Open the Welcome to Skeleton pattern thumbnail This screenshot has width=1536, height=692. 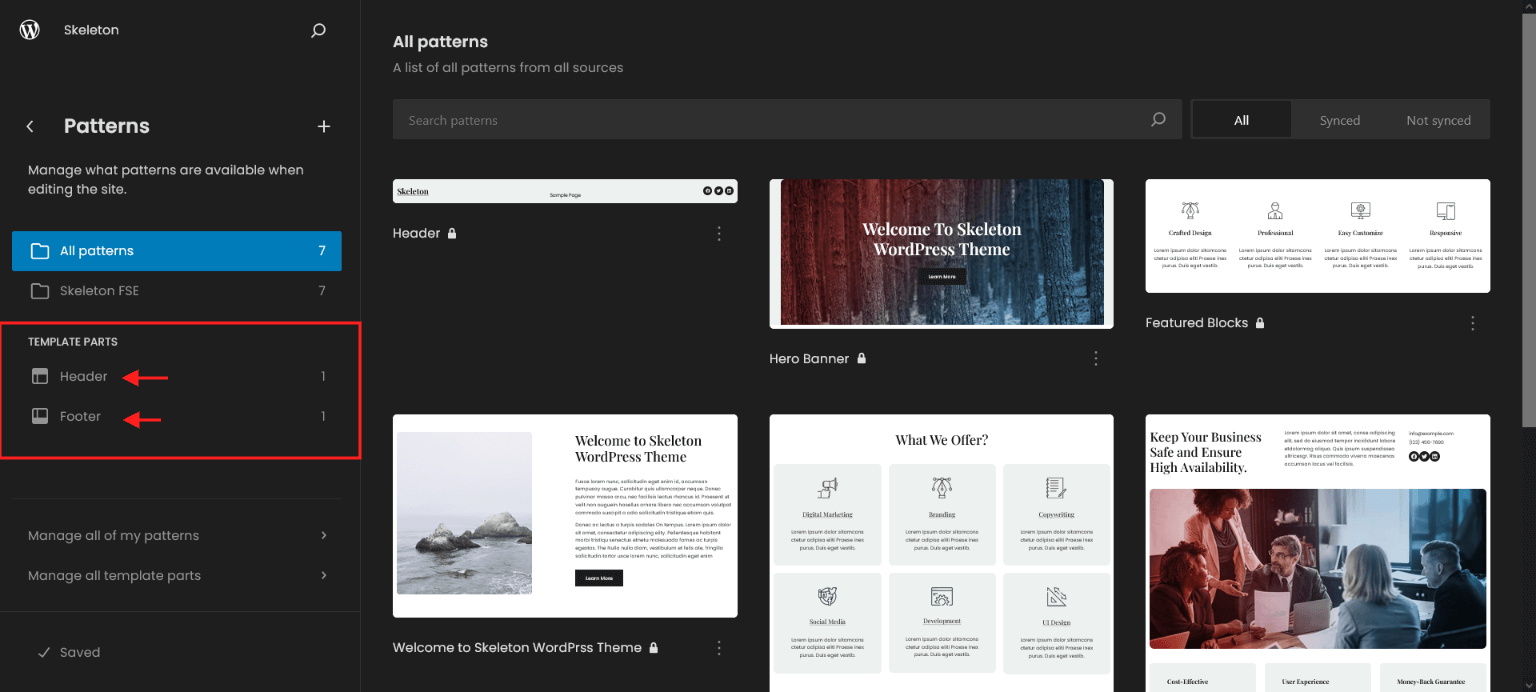coord(565,516)
